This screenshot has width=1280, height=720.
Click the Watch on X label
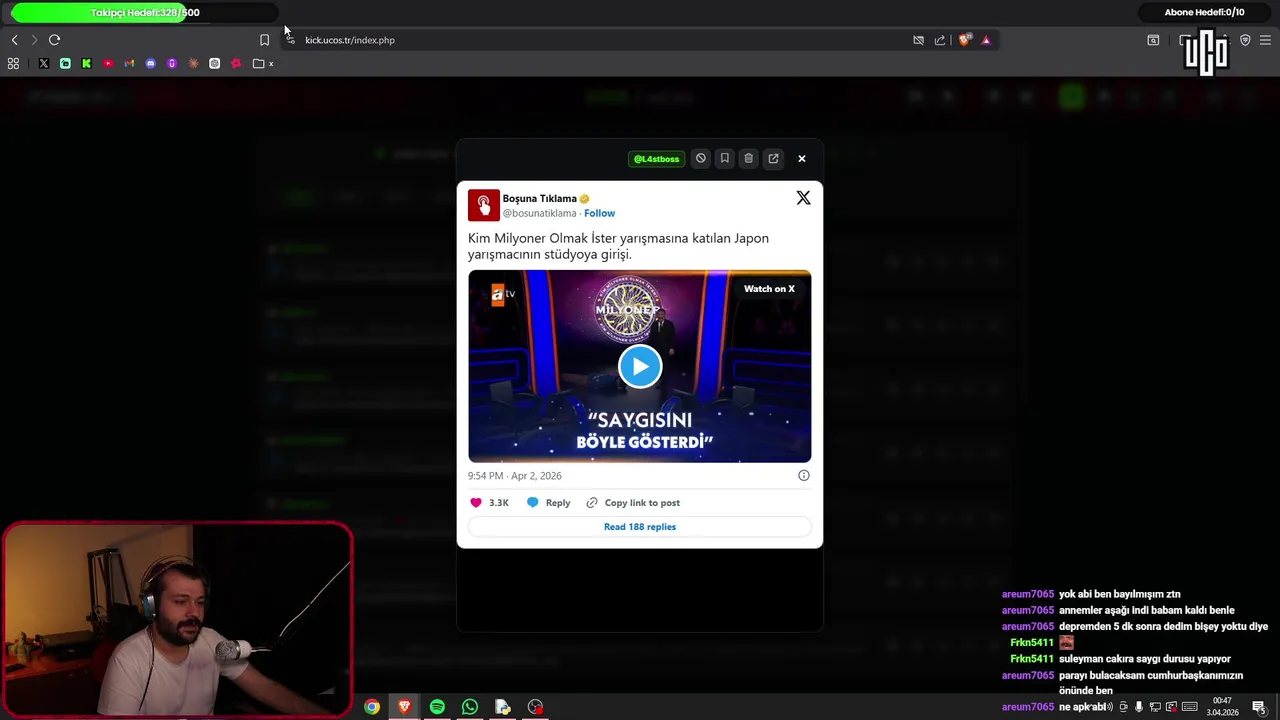click(769, 289)
